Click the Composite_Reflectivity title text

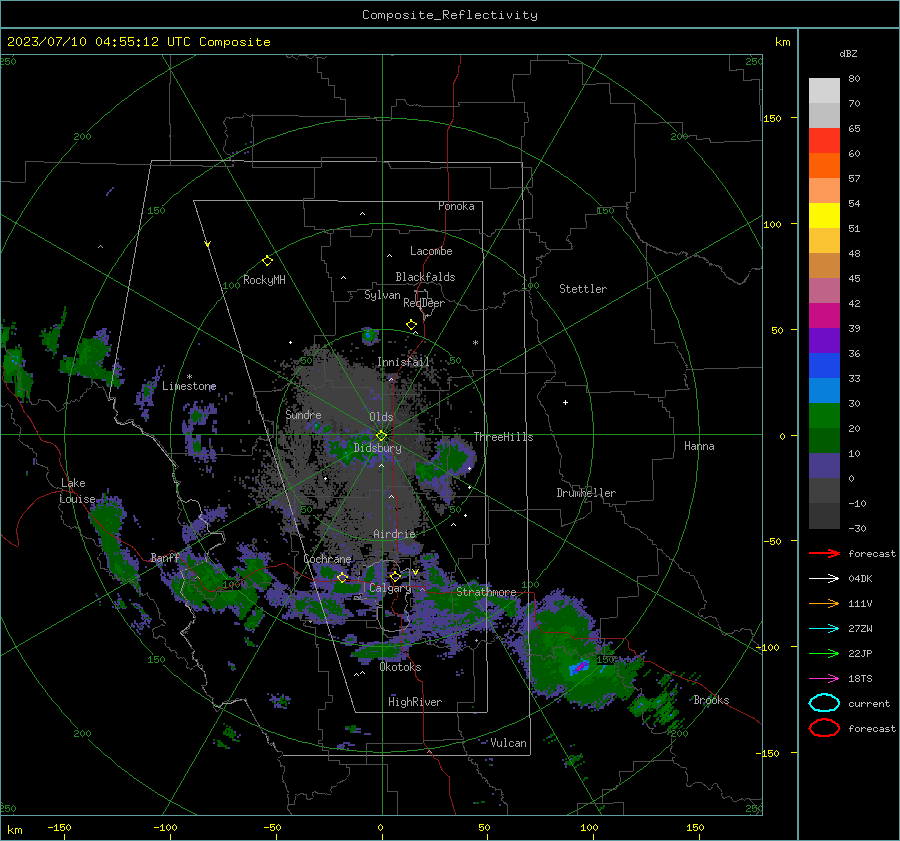coord(450,15)
